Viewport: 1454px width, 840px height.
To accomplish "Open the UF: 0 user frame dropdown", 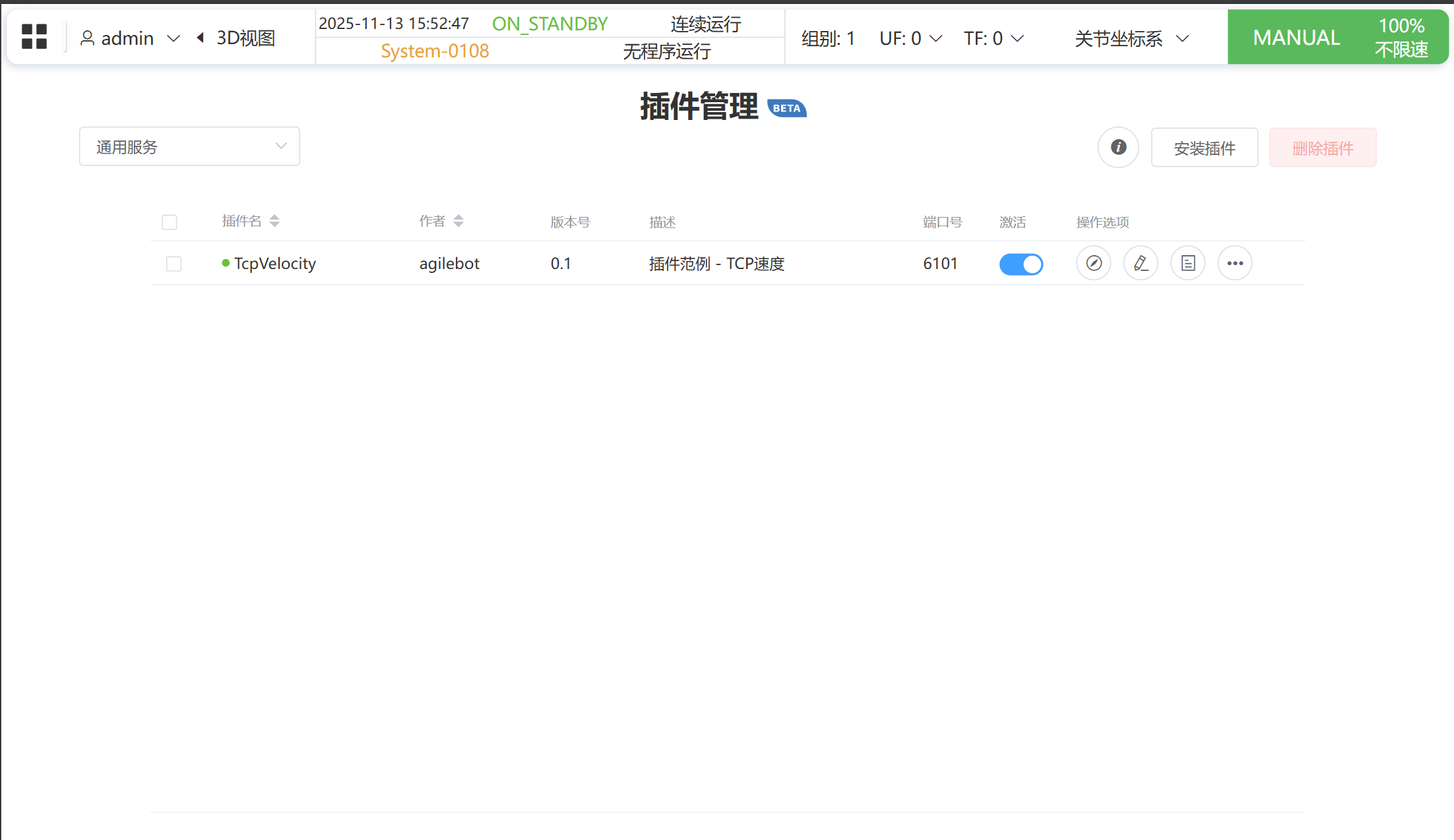I will point(910,38).
